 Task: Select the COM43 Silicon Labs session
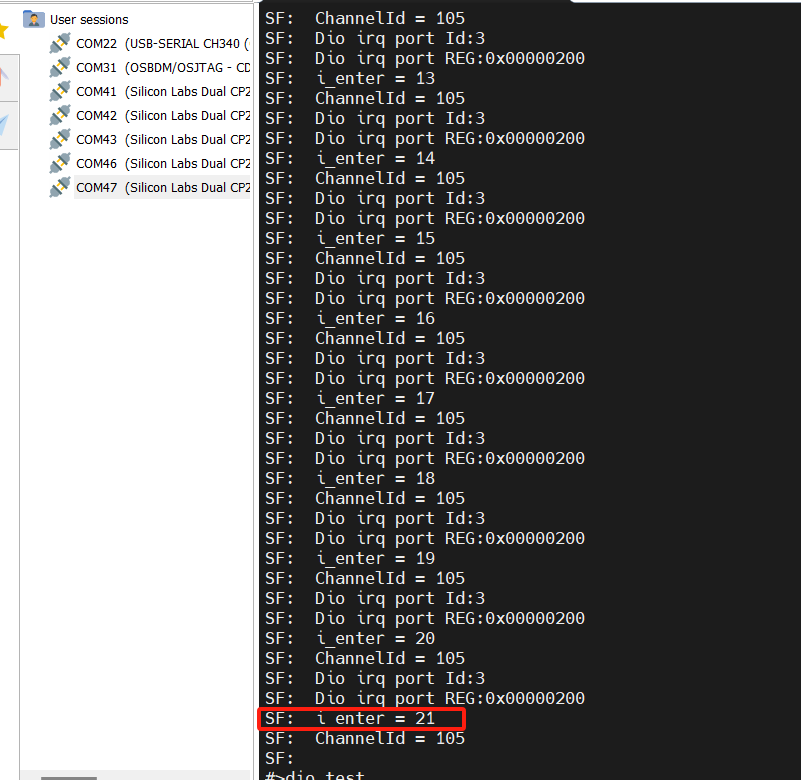(162, 139)
